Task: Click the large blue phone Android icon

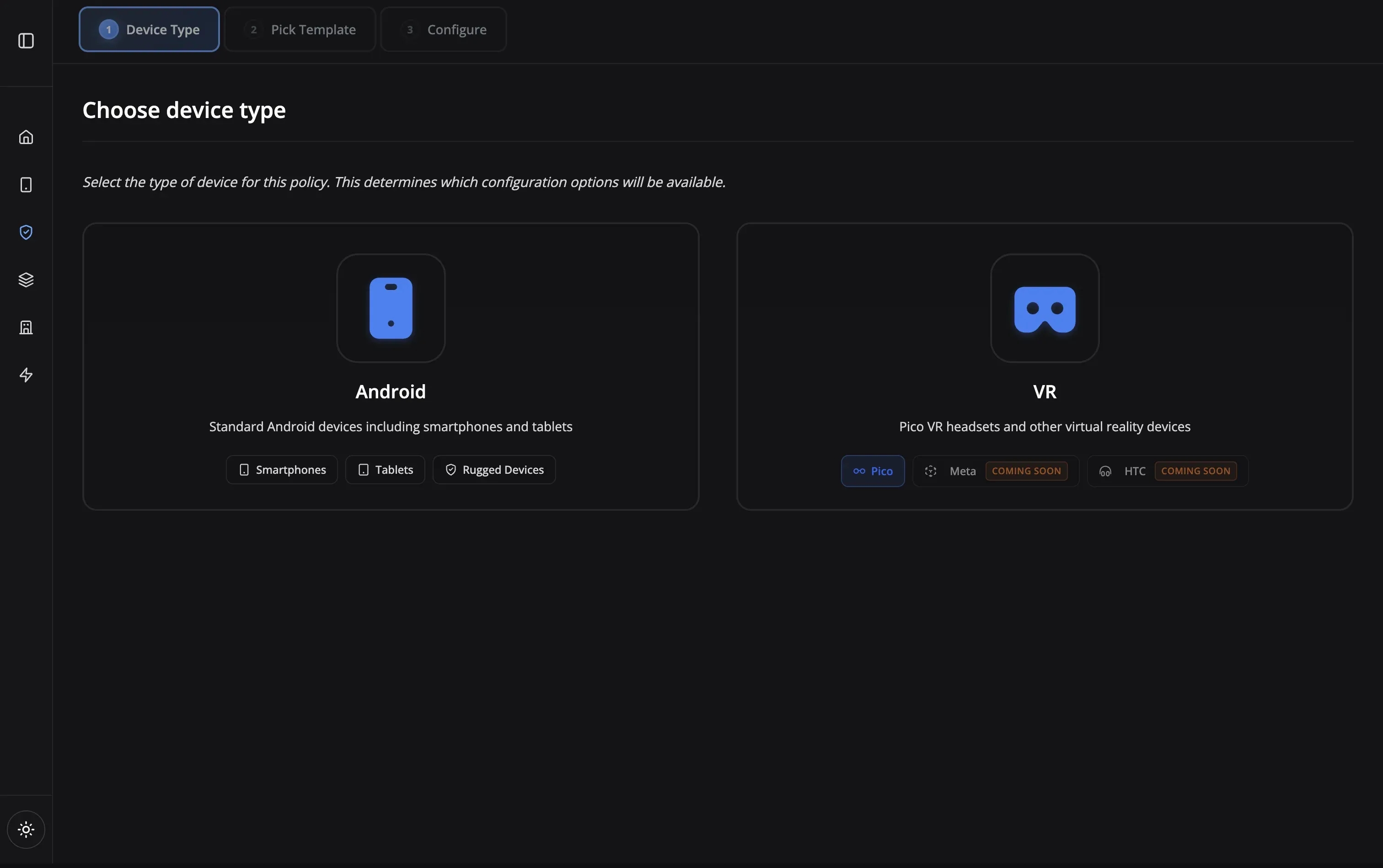Action: [391, 308]
